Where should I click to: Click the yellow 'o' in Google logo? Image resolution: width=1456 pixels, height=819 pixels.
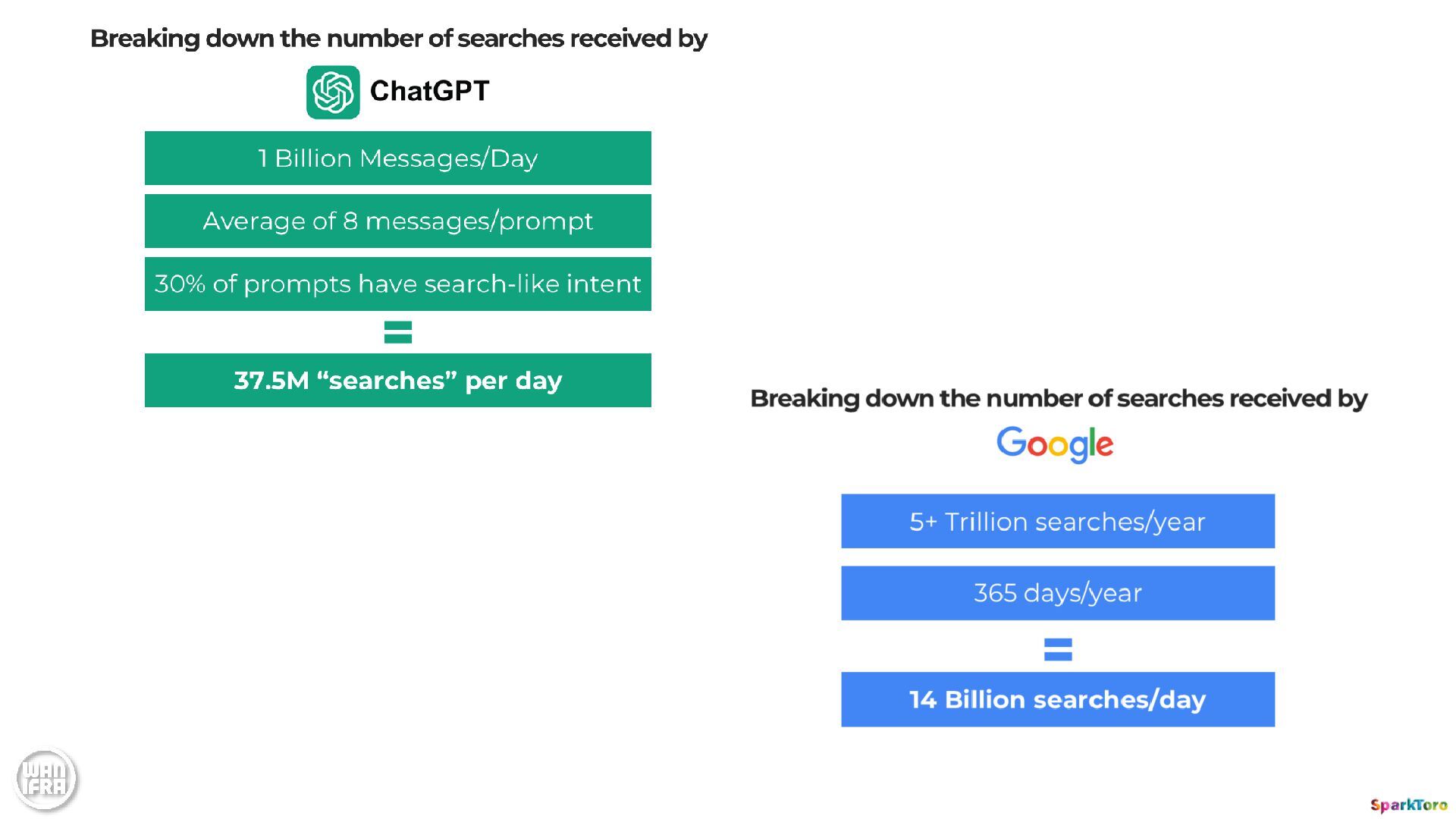(x=1060, y=445)
